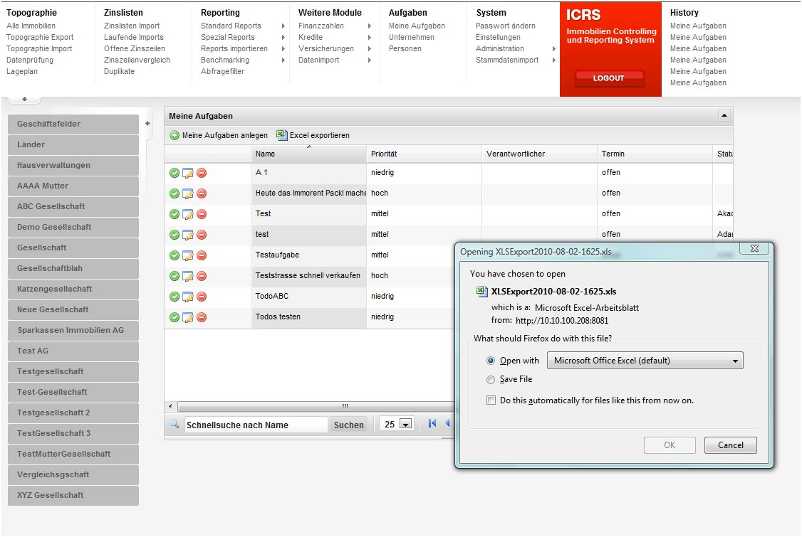The width and height of the screenshot is (802, 537).
Task: Click red delete icon for Todos testen
Action: (x=201, y=317)
